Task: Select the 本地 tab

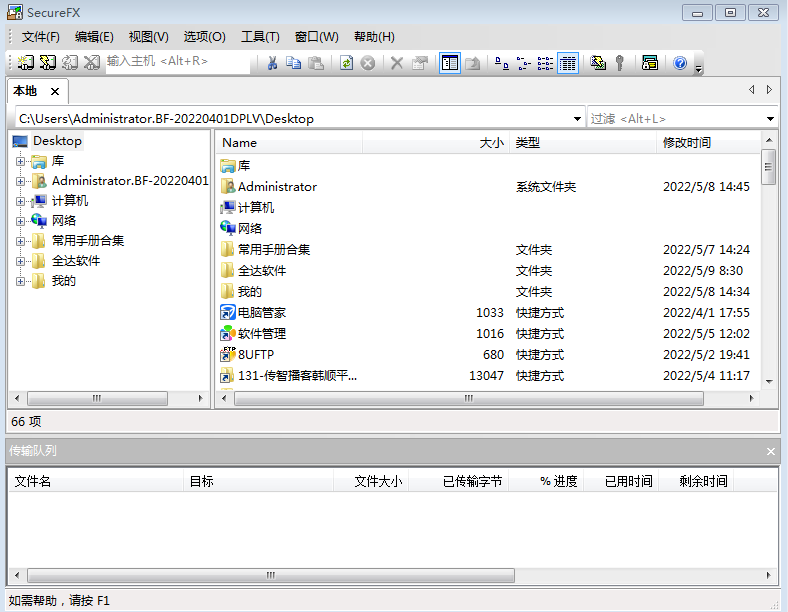Action: click(25, 91)
